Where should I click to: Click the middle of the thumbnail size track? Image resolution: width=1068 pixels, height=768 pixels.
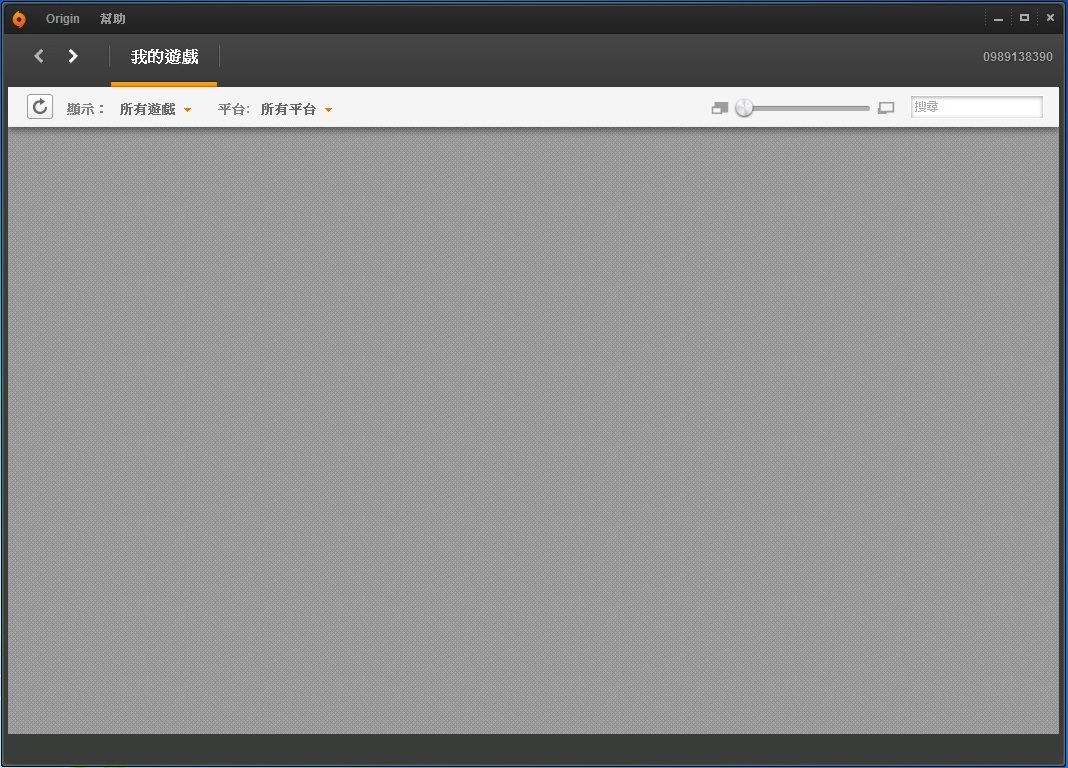tap(808, 108)
